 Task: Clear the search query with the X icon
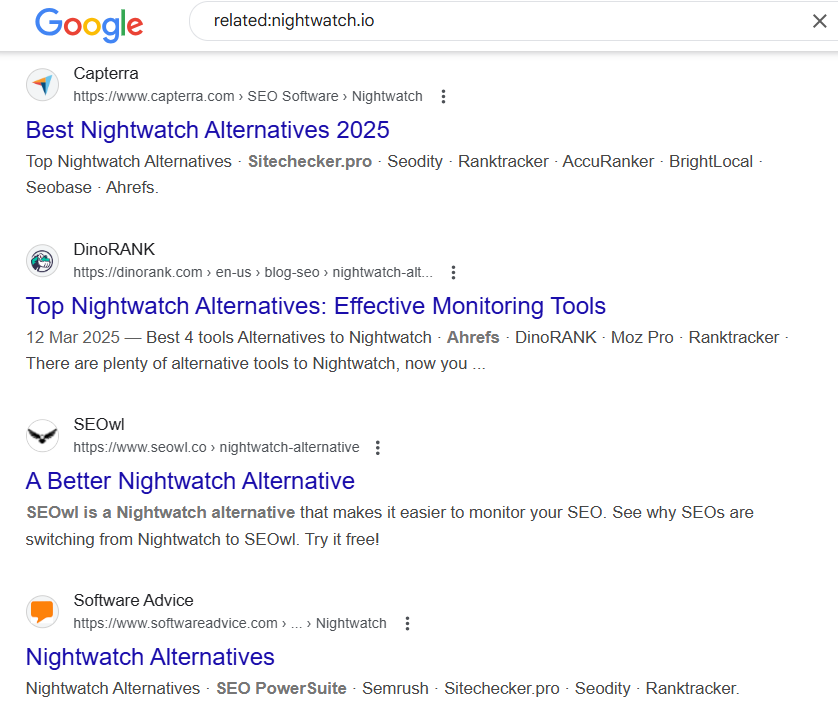tap(819, 20)
